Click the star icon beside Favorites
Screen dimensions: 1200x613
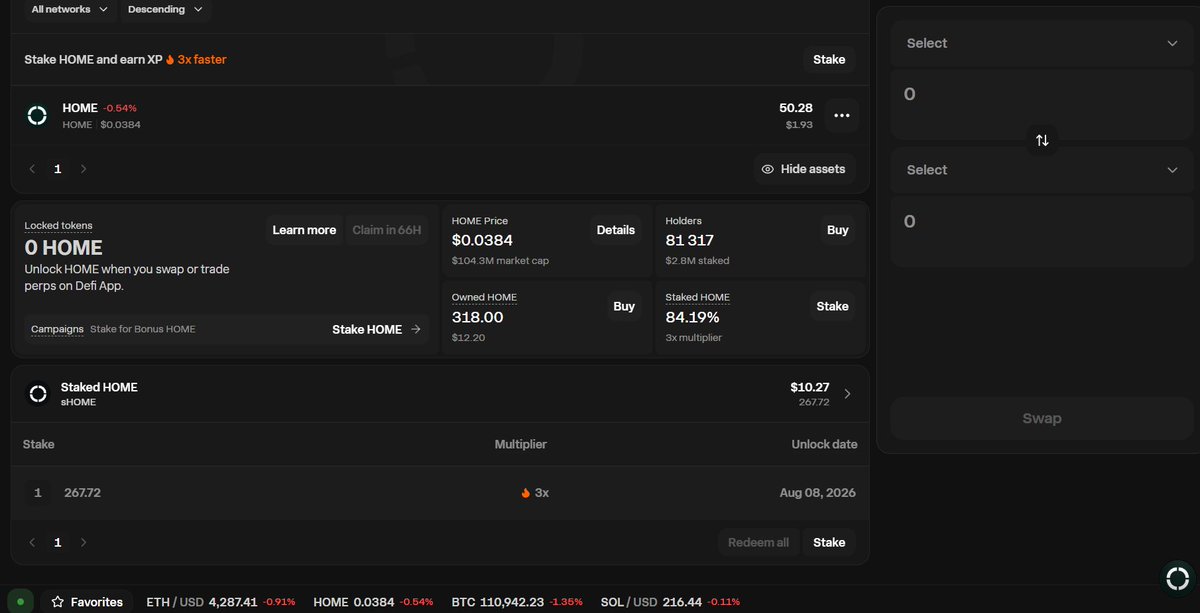point(56,601)
